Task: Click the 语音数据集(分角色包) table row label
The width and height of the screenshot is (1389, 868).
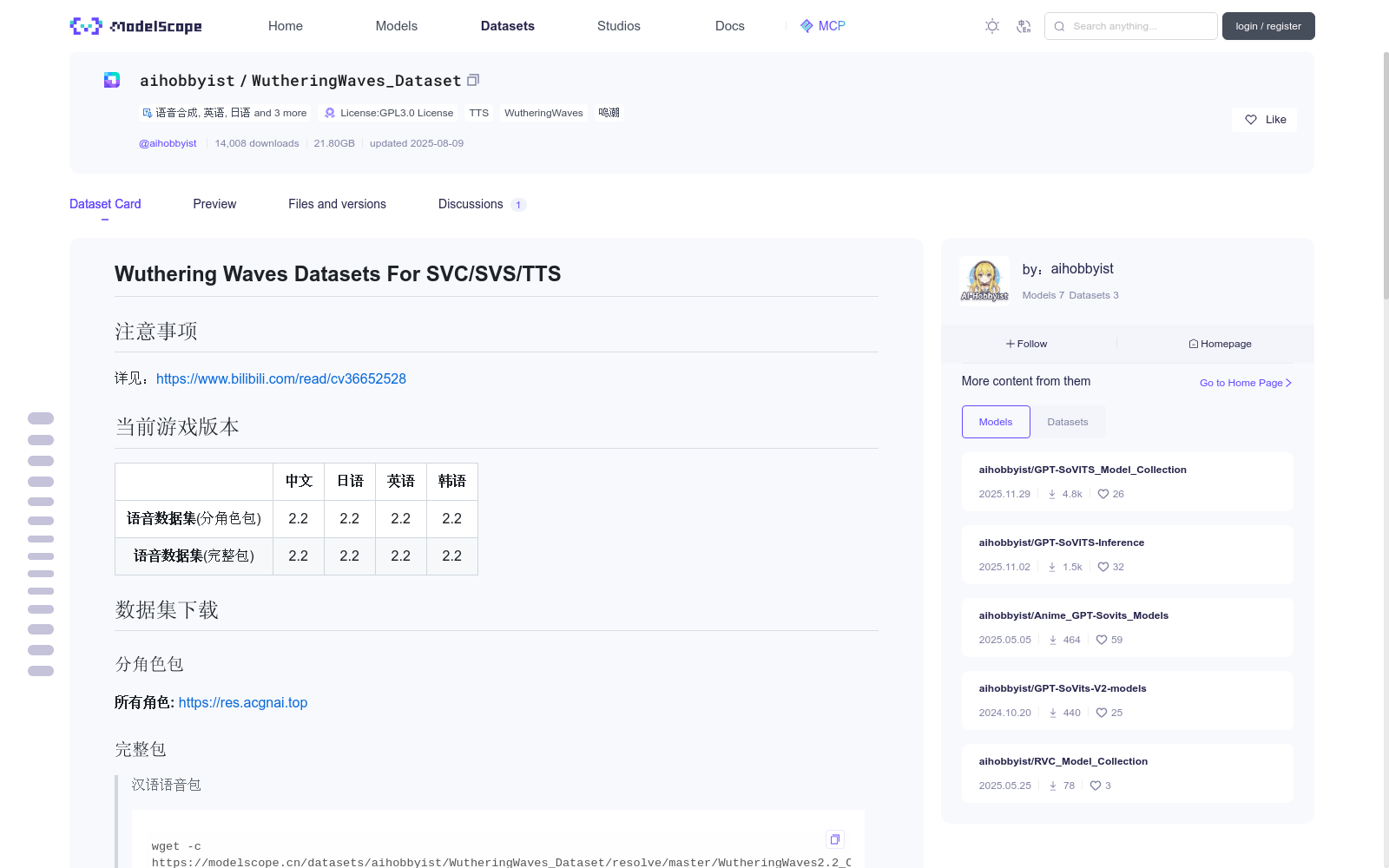Action: coord(194,518)
